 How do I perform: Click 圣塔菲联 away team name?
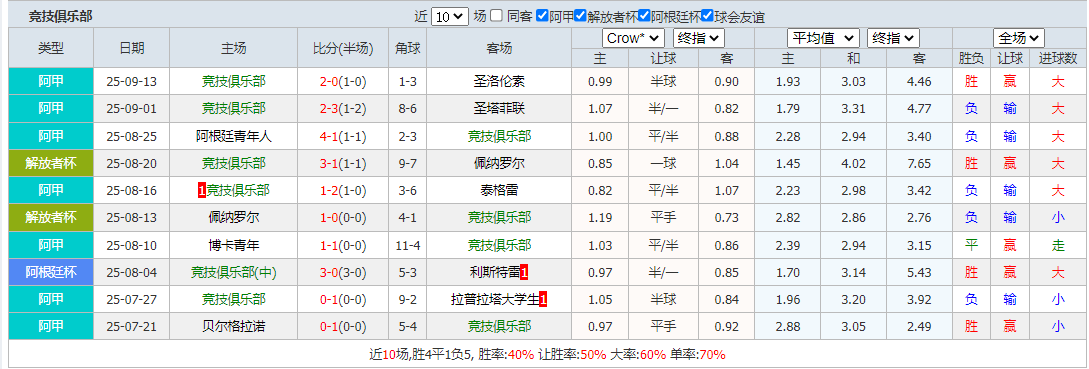pos(499,109)
